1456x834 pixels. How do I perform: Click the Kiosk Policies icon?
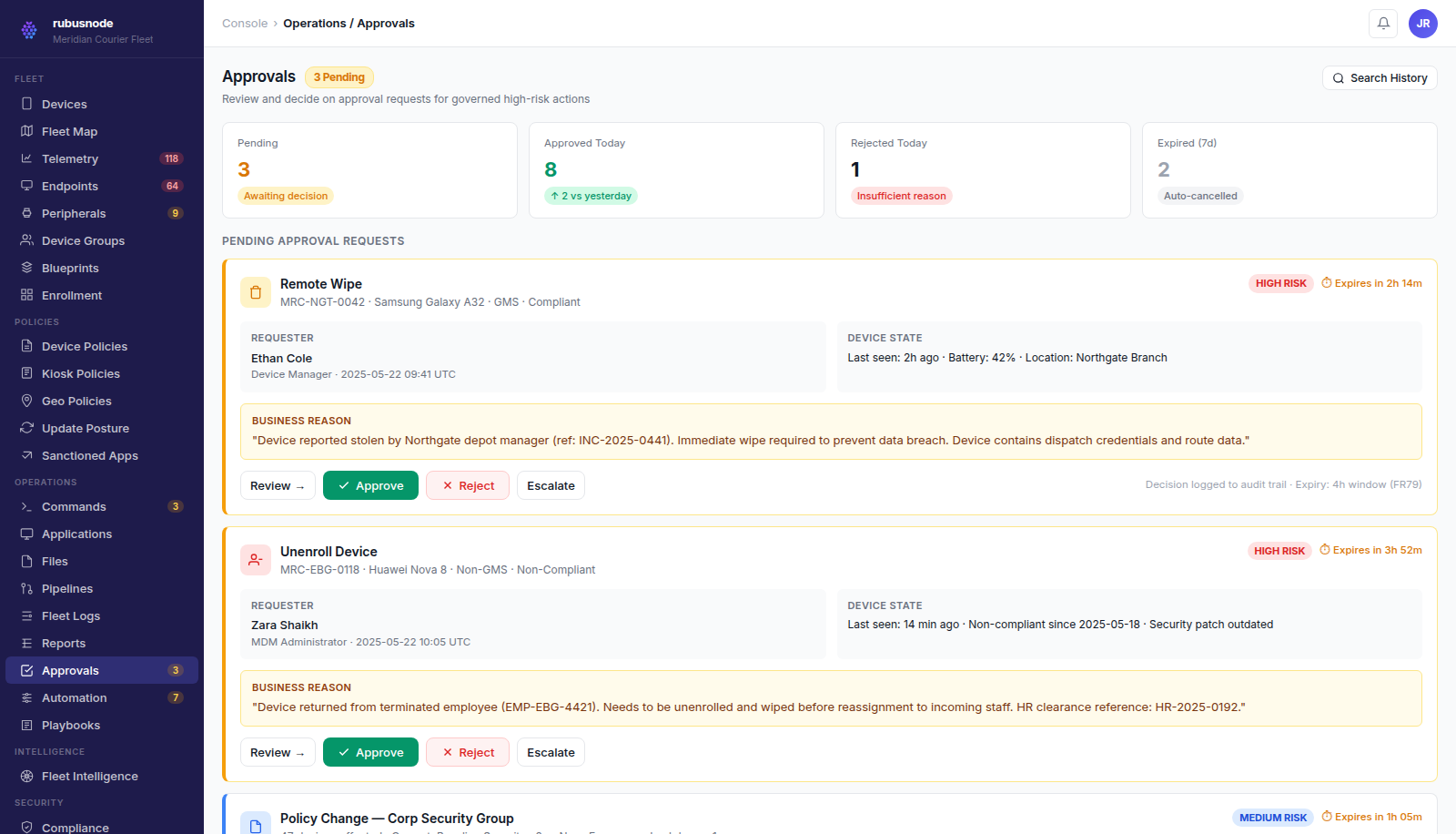[x=26, y=373]
